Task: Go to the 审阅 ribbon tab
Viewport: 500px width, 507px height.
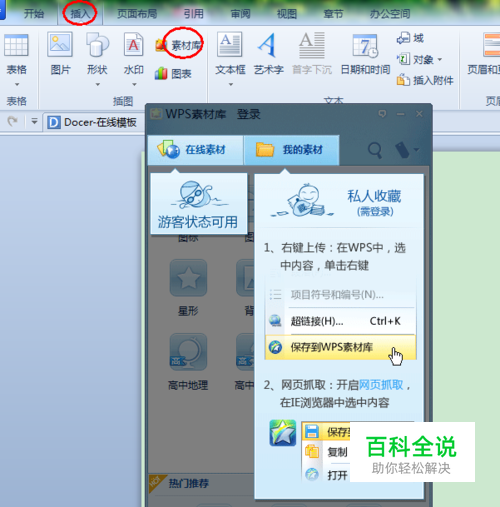Action: (240, 14)
